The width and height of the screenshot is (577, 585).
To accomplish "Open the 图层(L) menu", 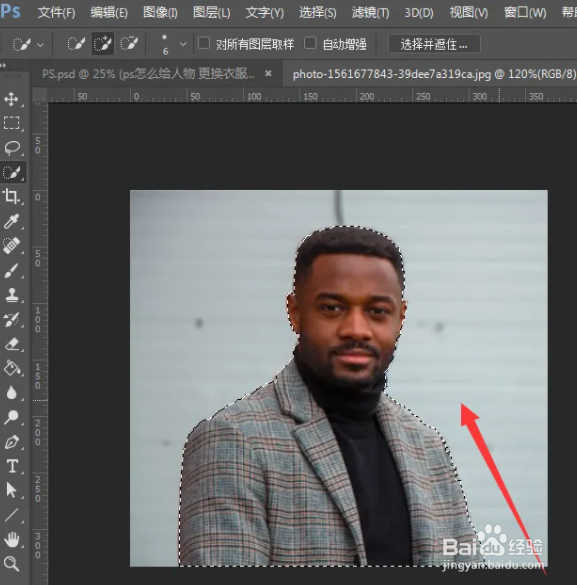I will pyautogui.click(x=211, y=13).
